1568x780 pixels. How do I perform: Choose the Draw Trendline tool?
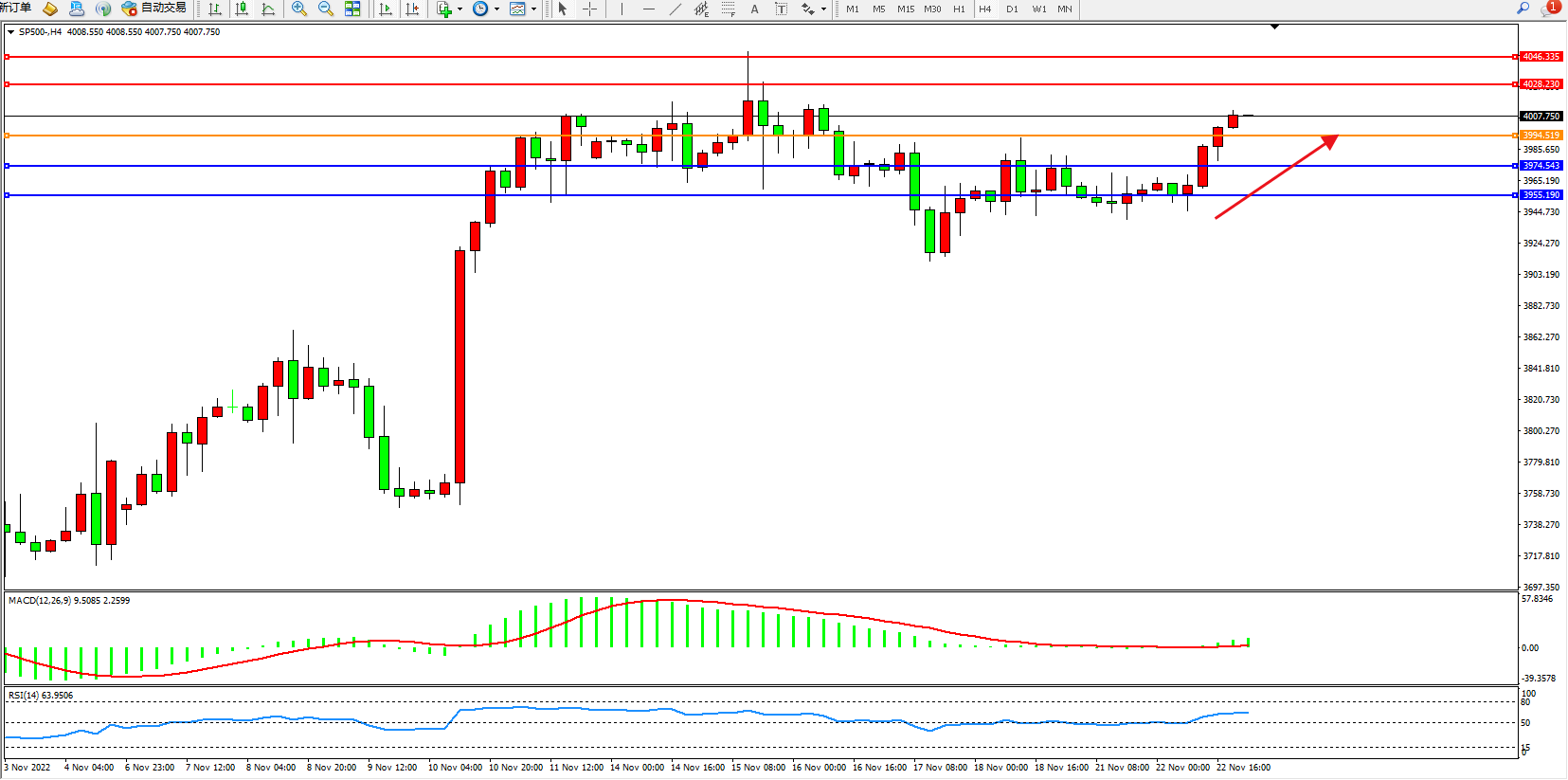[x=675, y=9]
